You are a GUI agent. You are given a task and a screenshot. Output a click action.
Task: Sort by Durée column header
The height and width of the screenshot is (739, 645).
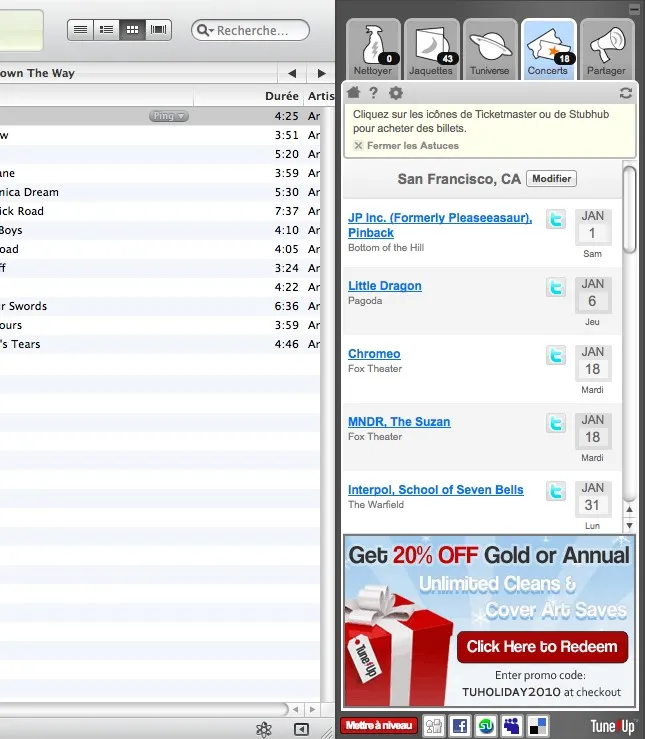[282, 96]
